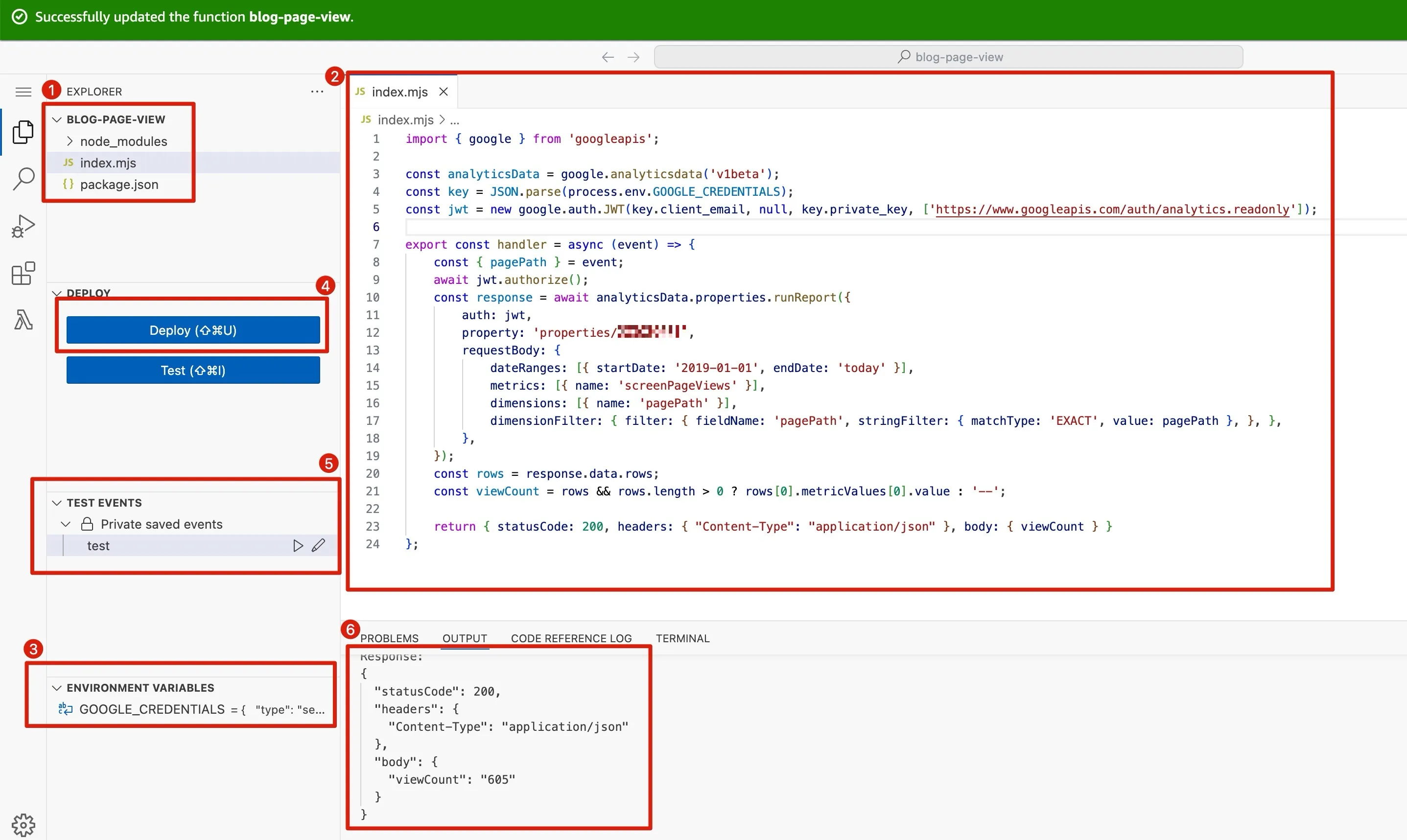1407x840 pixels.
Task: Expand the node_modules folder
Action: point(70,141)
